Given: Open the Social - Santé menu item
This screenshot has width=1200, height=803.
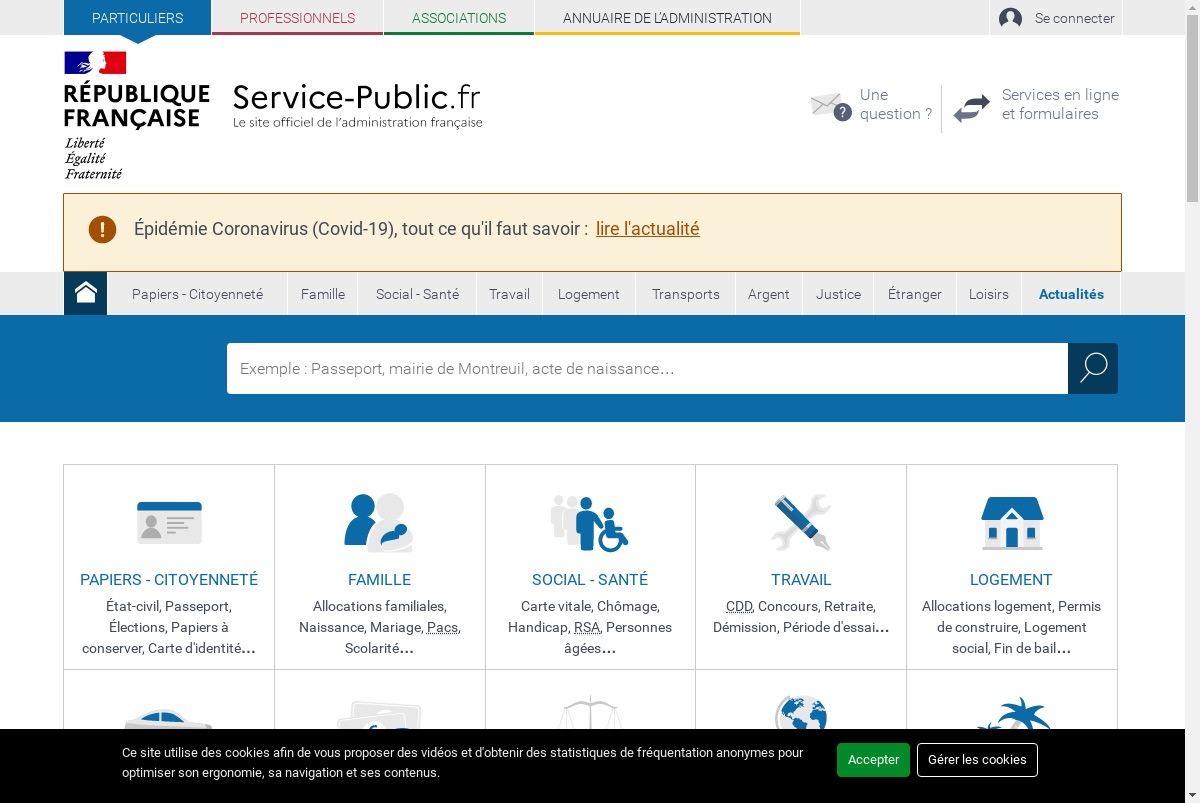Looking at the screenshot, I should point(417,294).
